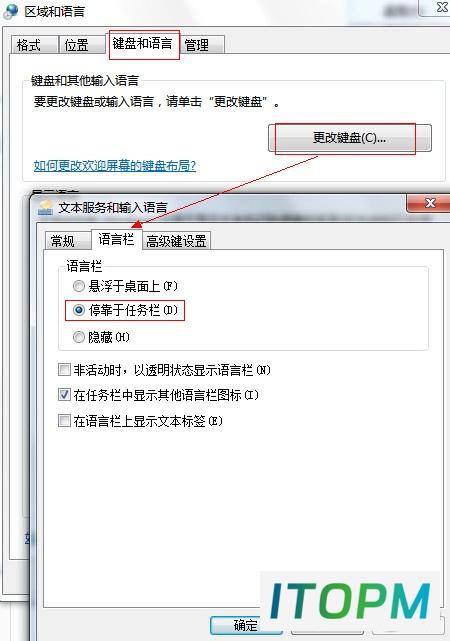Close the 文本服务和输入语言 dialog with red X

click(x=429, y=203)
